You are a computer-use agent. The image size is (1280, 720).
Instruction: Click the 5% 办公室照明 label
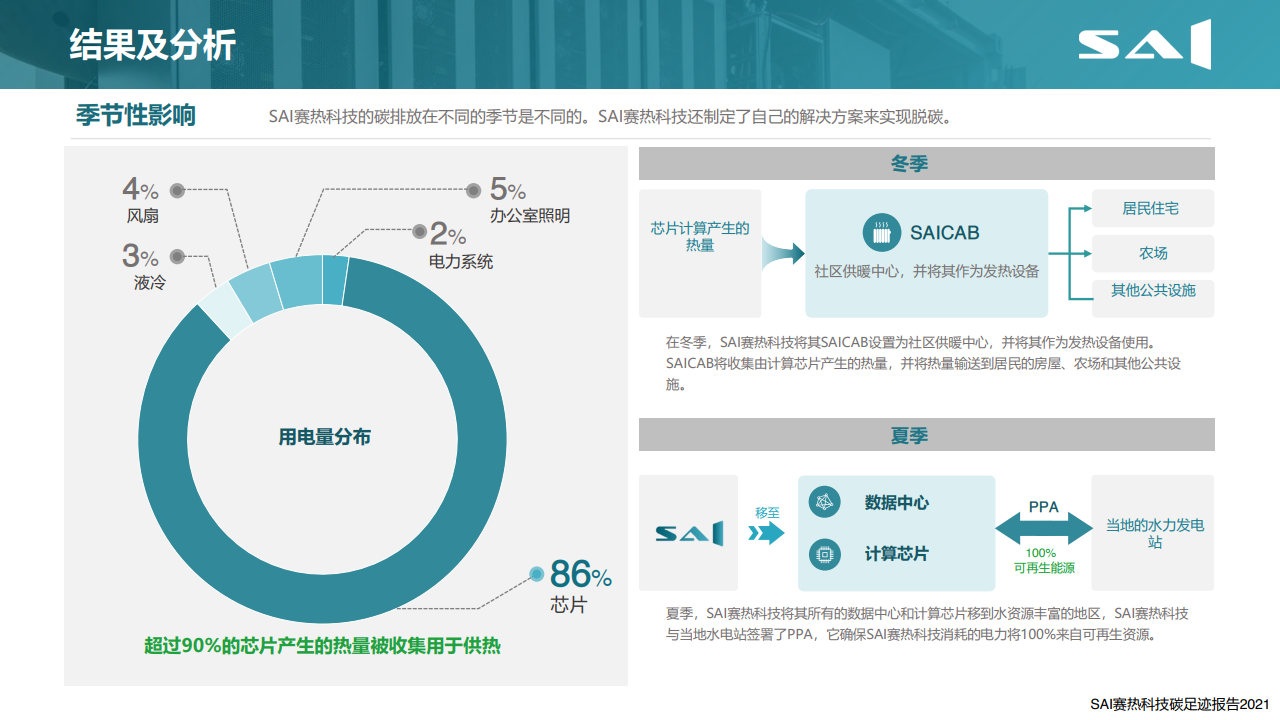point(529,201)
